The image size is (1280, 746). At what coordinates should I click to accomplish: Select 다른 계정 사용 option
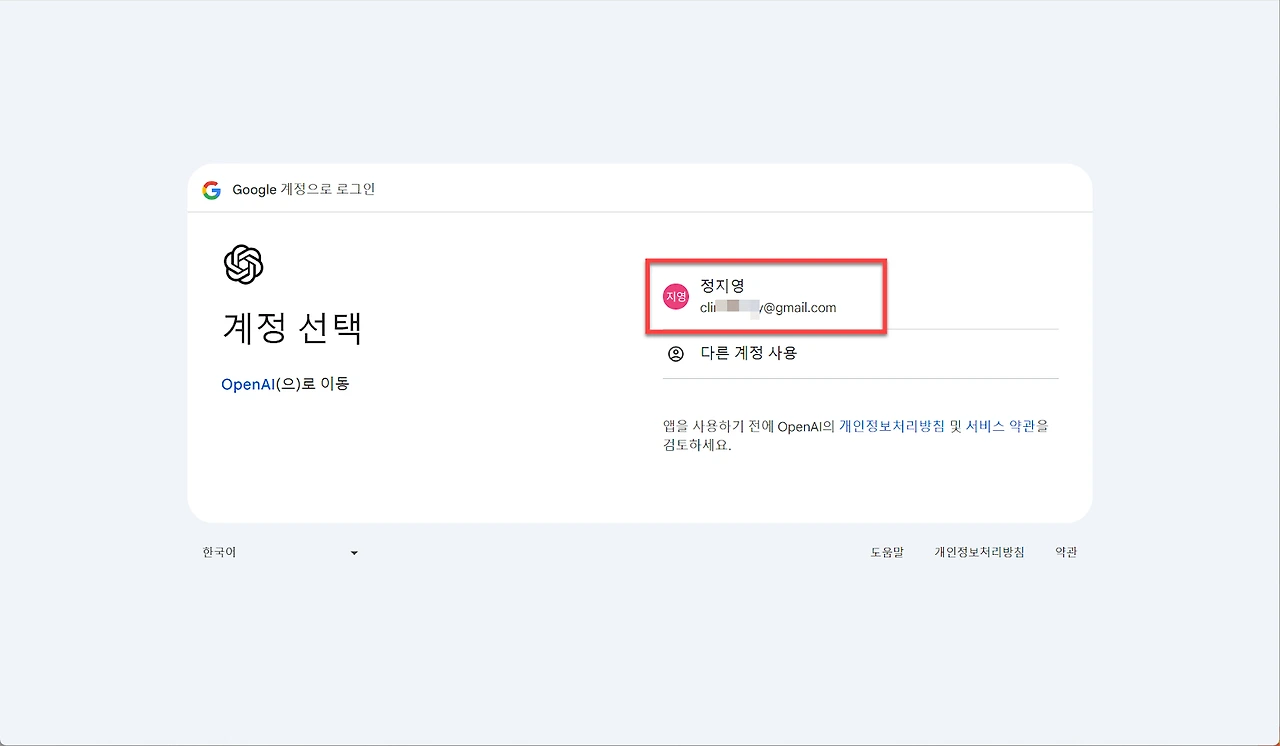pyautogui.click(x=860, y=353)
